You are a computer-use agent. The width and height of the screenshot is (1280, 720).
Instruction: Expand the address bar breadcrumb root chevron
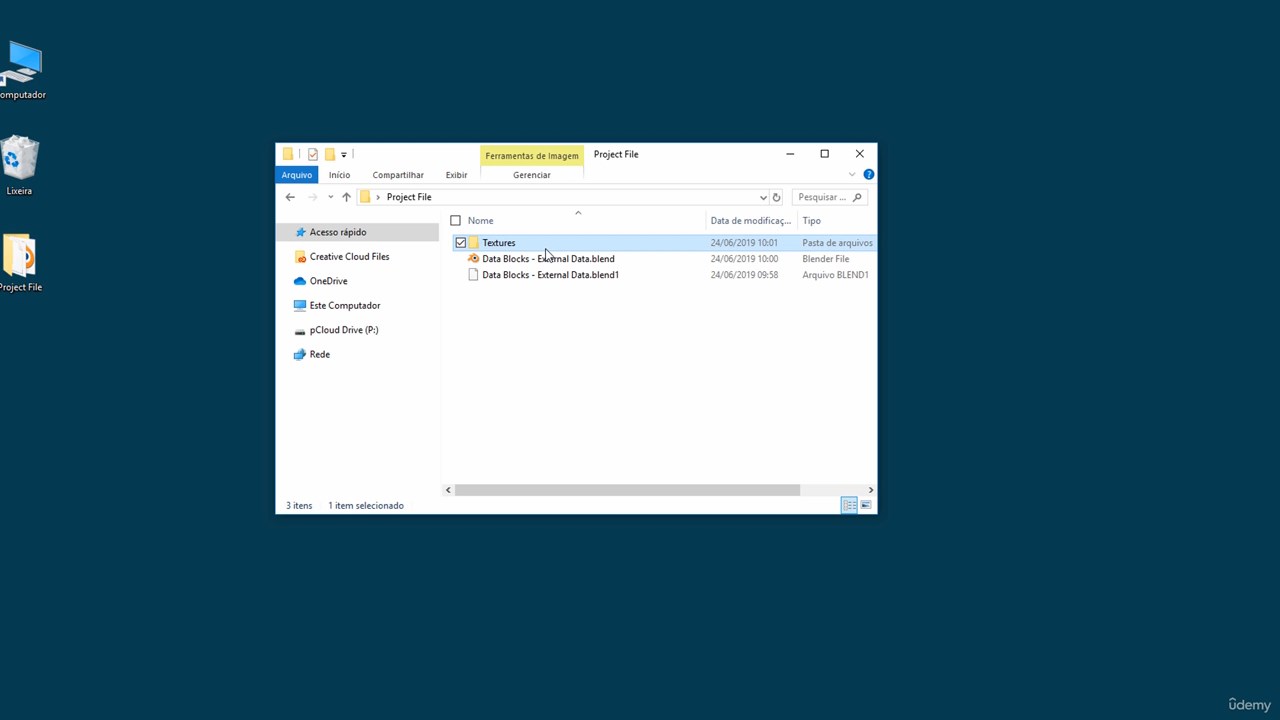click(x=378, y=197)
